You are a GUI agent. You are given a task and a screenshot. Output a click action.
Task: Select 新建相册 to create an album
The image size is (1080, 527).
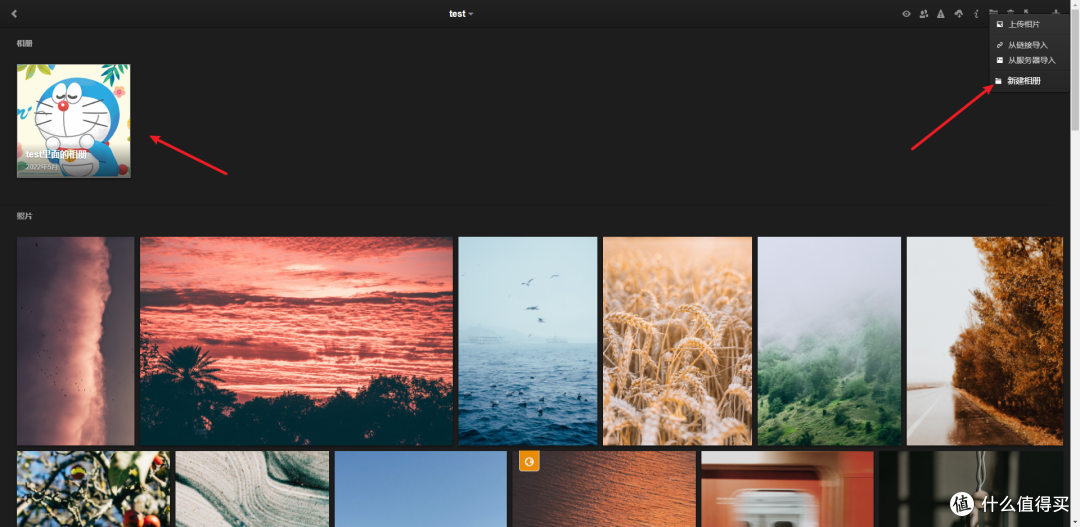pyautogui.click(x=1023, y=81)
